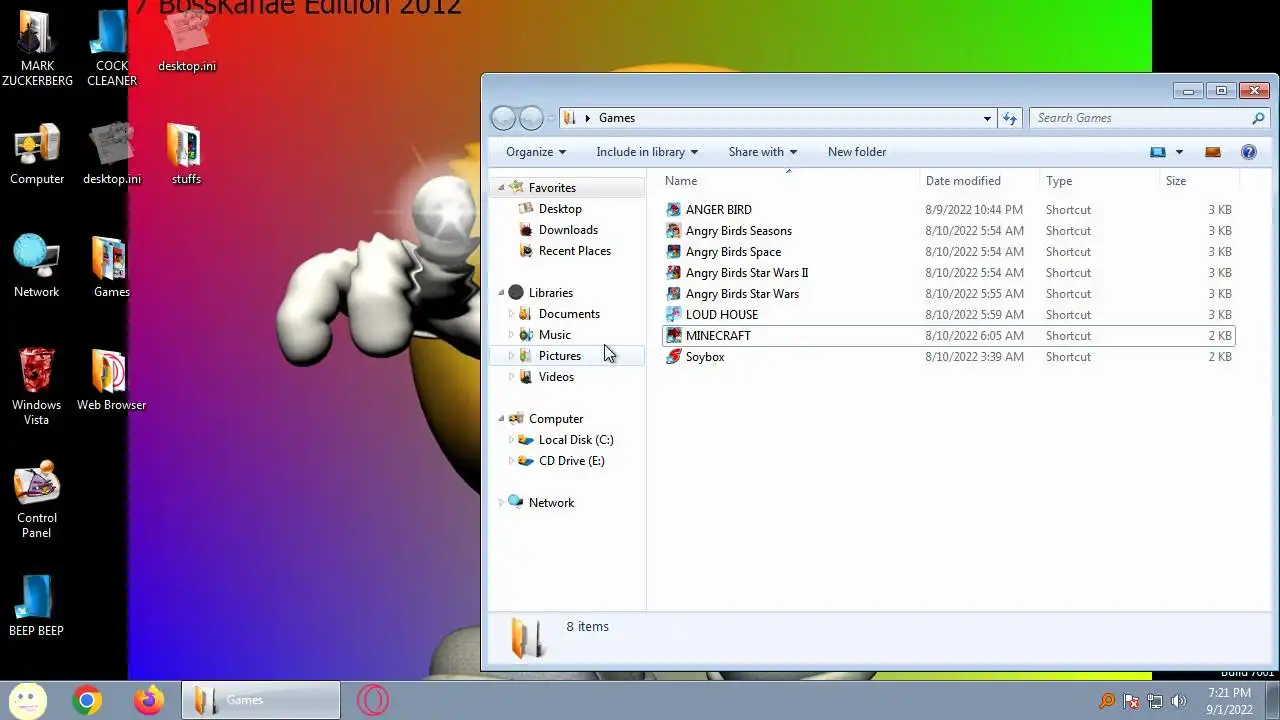Viewport: 1280px width, 720px height.
Task: Click the Games taskbar window button
Action: tap(261, 700)
